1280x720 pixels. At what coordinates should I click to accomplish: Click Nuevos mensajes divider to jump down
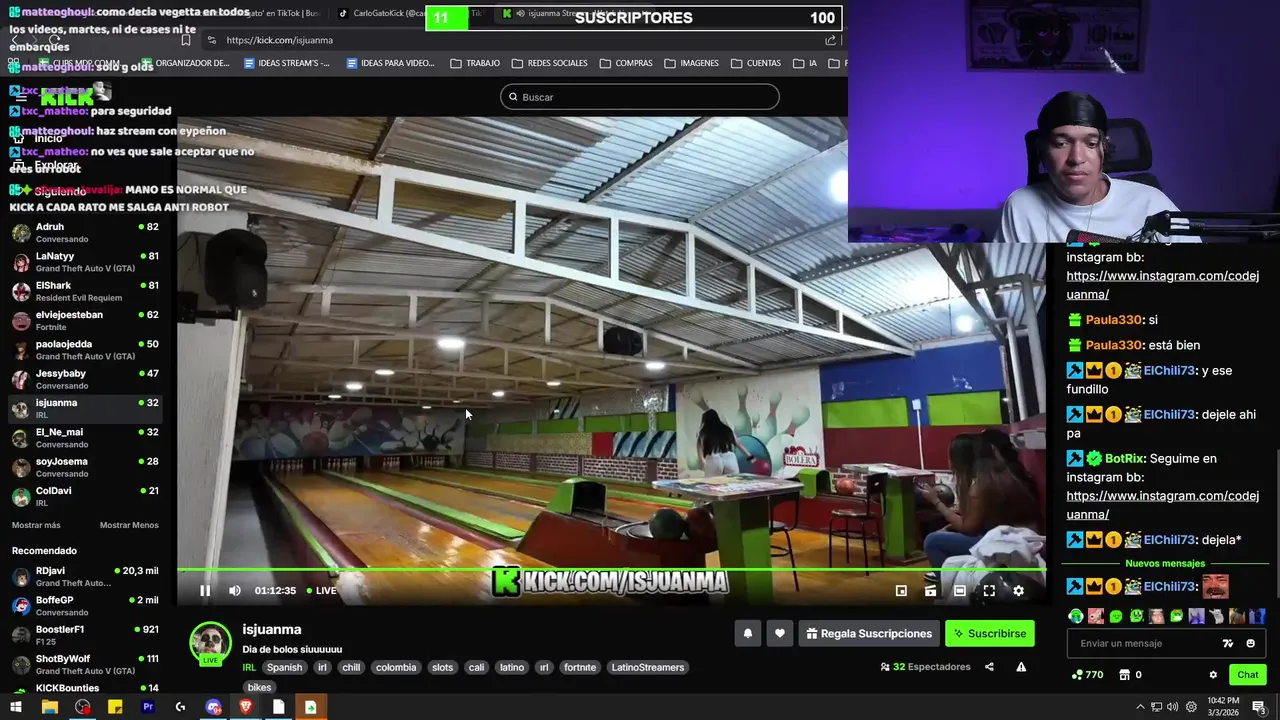coord(1165,563)
